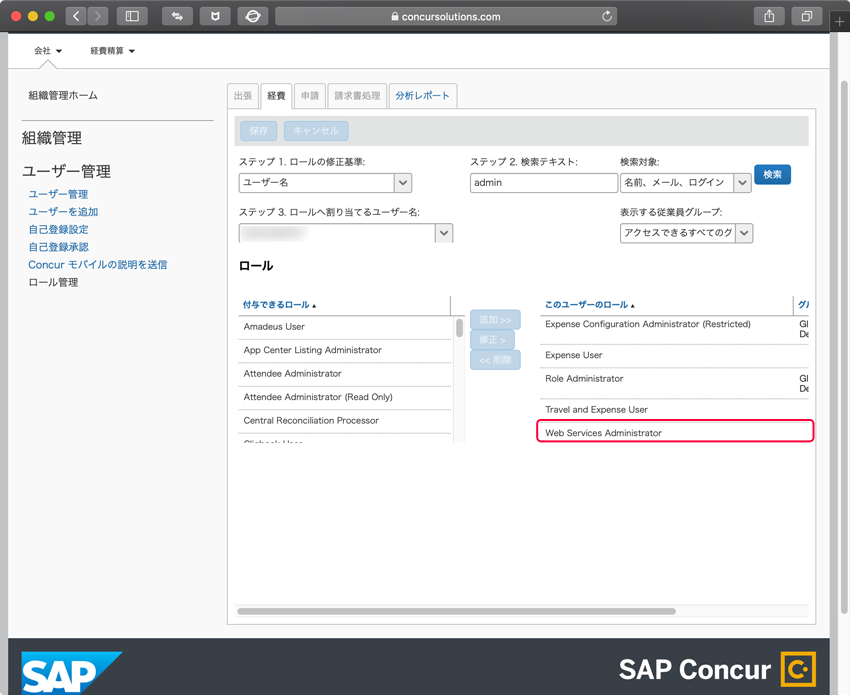Click the double-arrow extension icon in toolbar
This screenshot has height=695, width=850.
click(x=177, y=16)
